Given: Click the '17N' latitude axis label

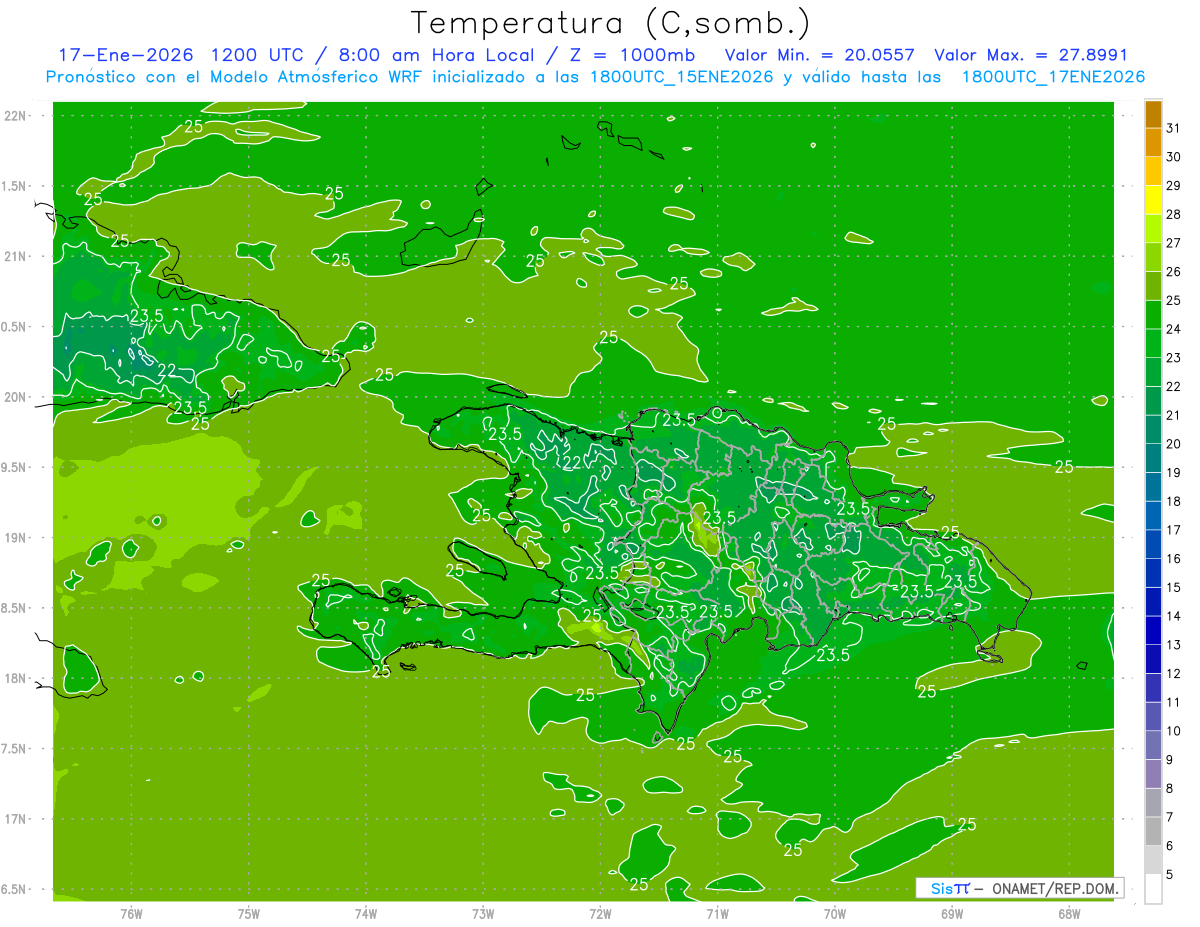Looking at the screenshot, I should click(x=15, y=819).
